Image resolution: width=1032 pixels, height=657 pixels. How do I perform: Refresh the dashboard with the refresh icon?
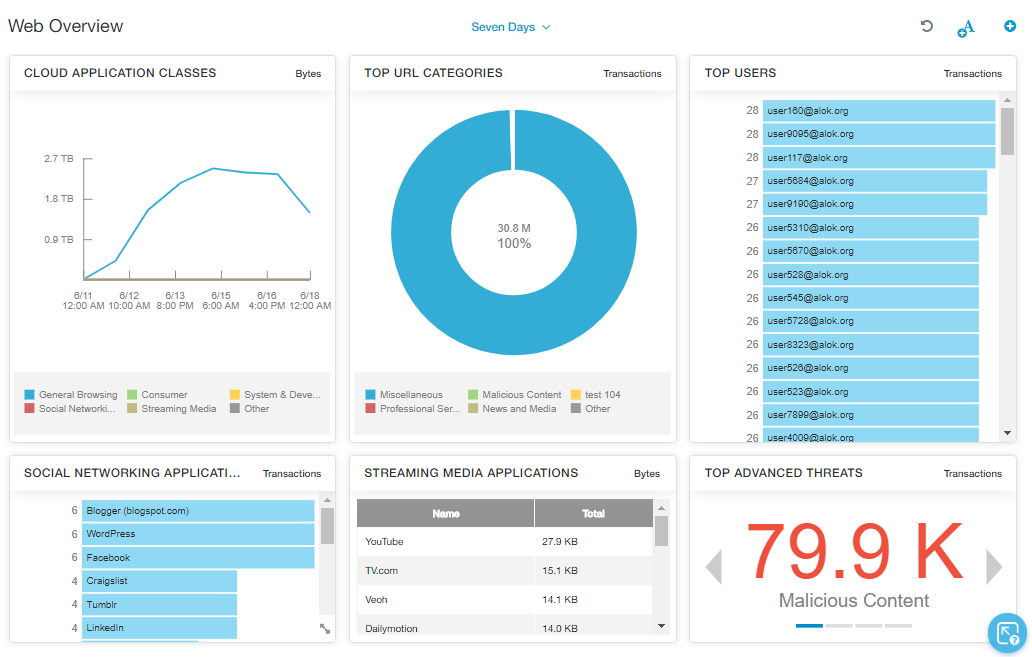pos(925,26)
